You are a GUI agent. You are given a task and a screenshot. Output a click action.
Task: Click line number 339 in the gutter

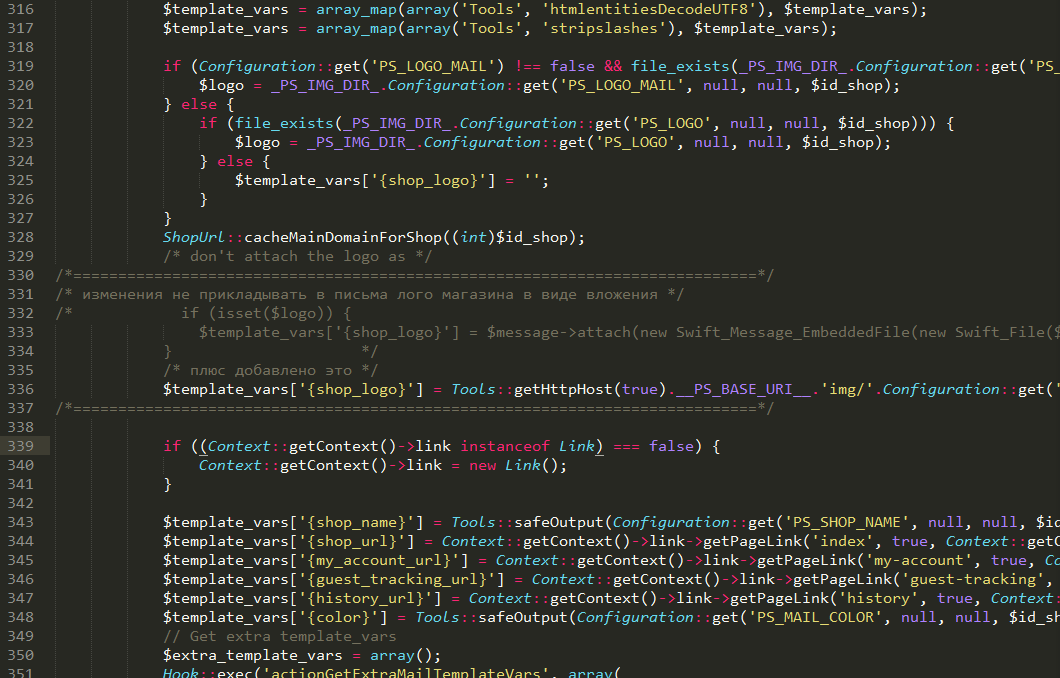(21, 446)
